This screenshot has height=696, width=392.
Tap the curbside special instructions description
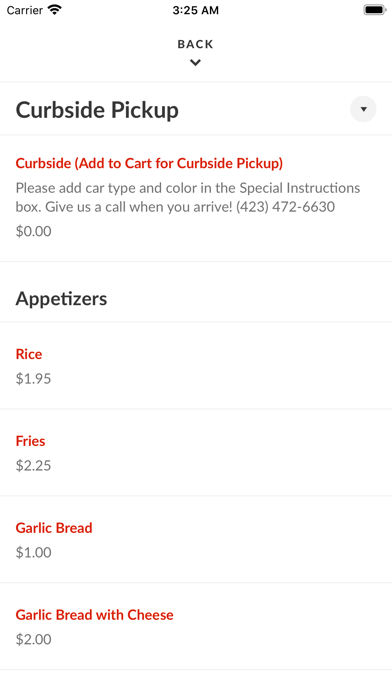pyautogui.click(x=188, y=197)
